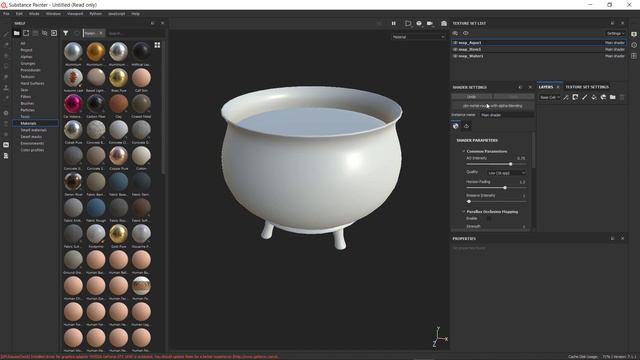
Task: Remove the Materials filter tag in shelf
Action: 101,33
